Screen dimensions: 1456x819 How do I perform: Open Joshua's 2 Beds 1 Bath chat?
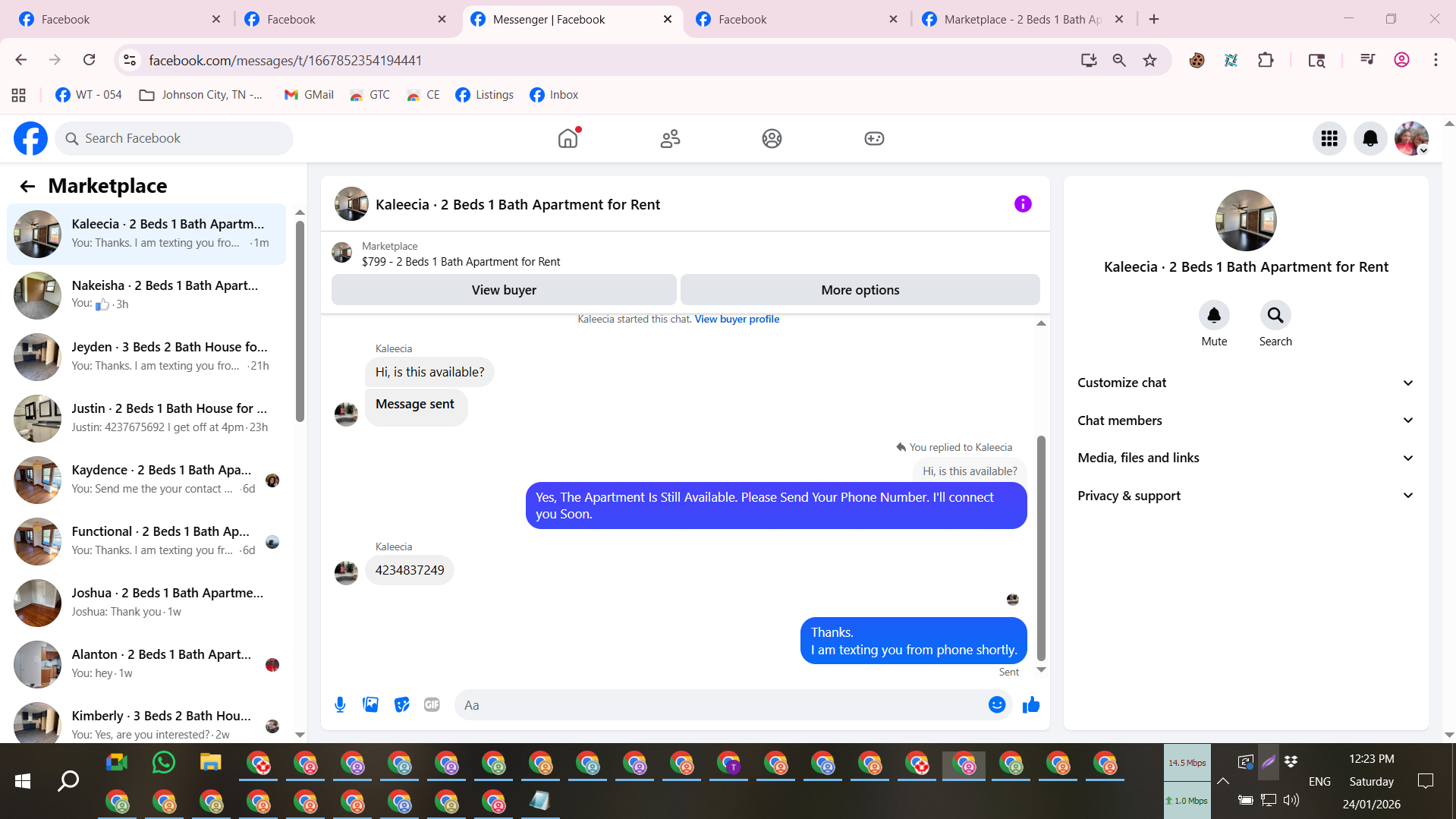(146, 603)
